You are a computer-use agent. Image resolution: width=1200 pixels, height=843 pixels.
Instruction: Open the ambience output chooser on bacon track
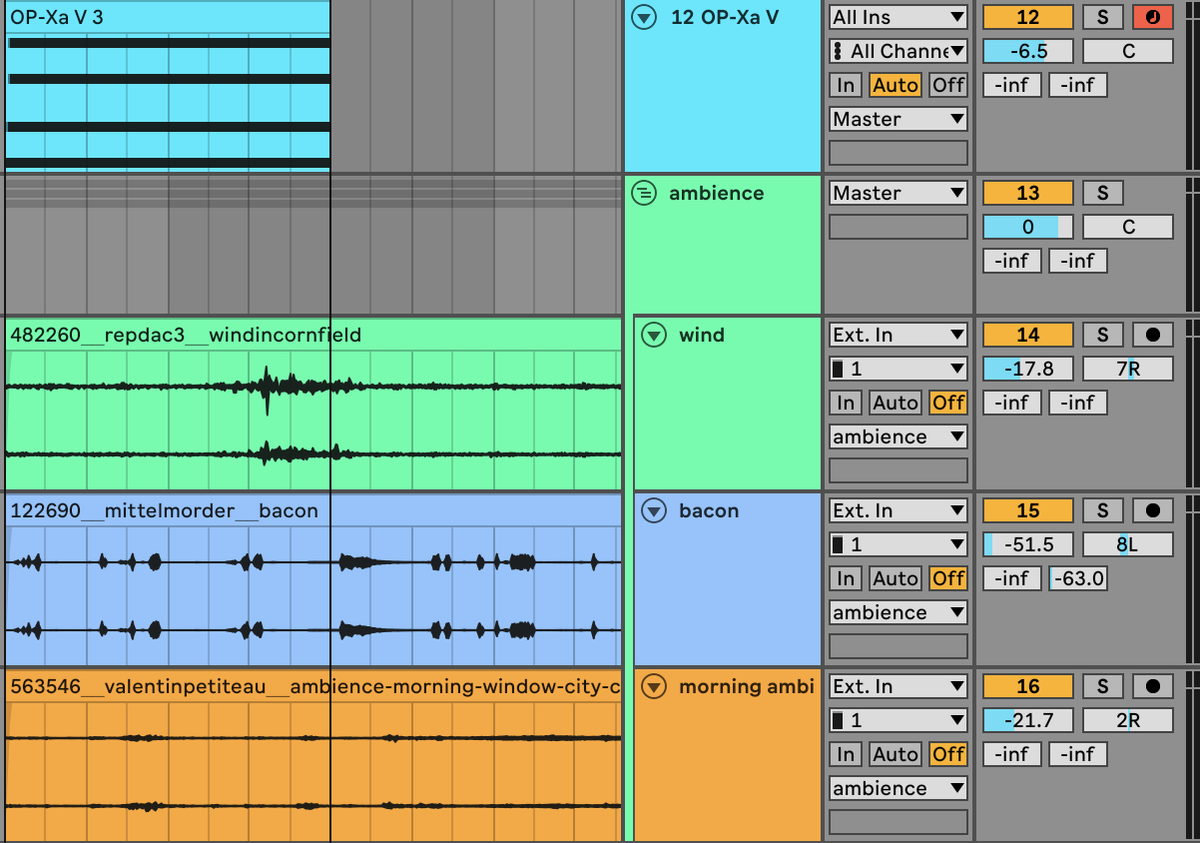click(896, 612)
